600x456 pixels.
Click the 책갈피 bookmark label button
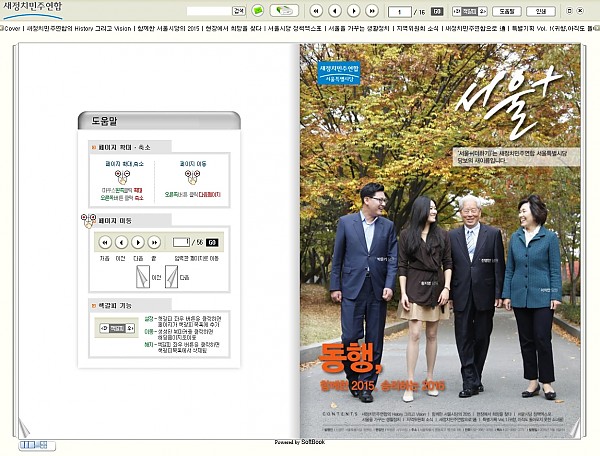pyautogui.click(x=470, y=11)
